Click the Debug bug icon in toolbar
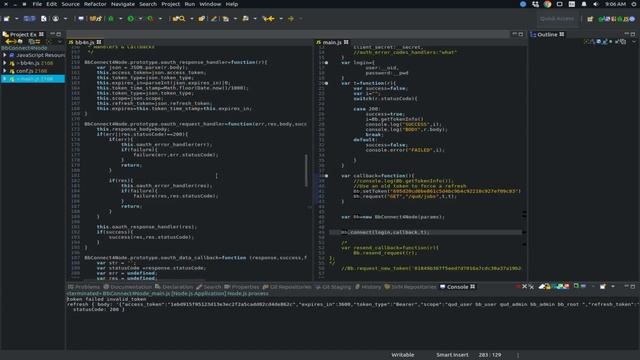Image resolution: width=640 pixels, height=360 pixels. (x=111, y=19)
